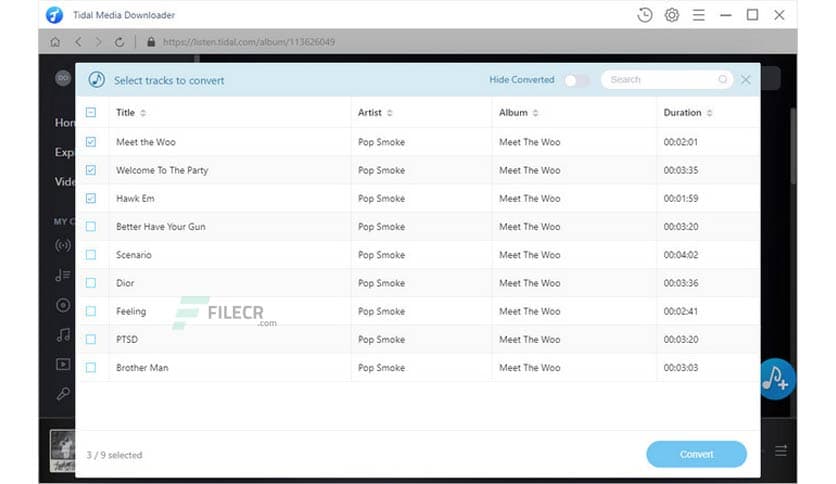This screenshot has width=836, height=484.
Task: Start conversion with the Convert button
Action: 696,454
